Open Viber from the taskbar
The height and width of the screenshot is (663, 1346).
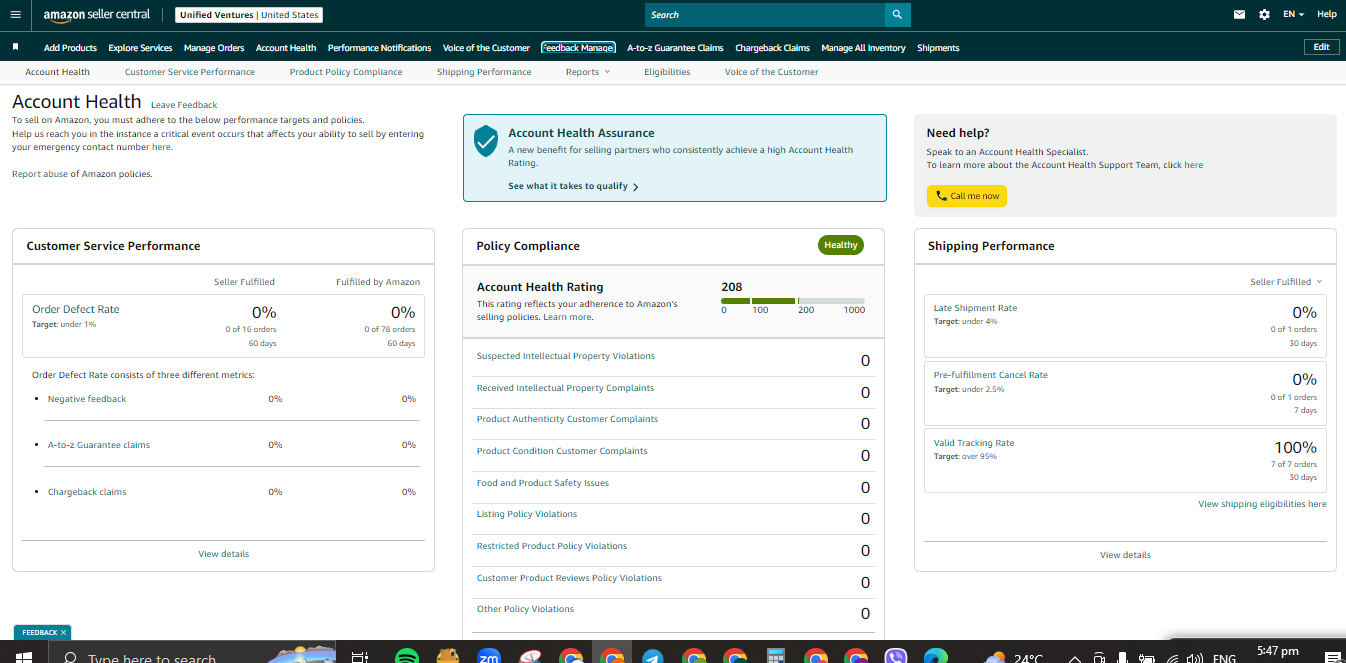click(897, 657)
